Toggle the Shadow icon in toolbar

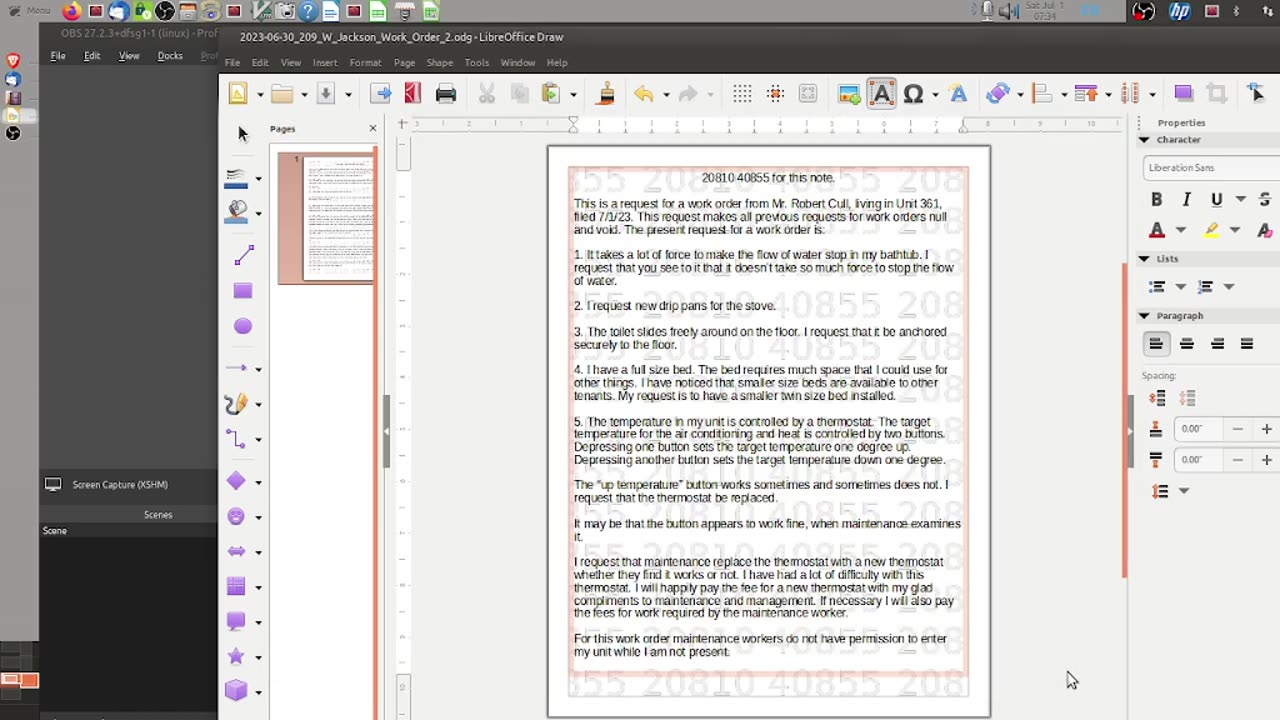[x=1184, y=94]
